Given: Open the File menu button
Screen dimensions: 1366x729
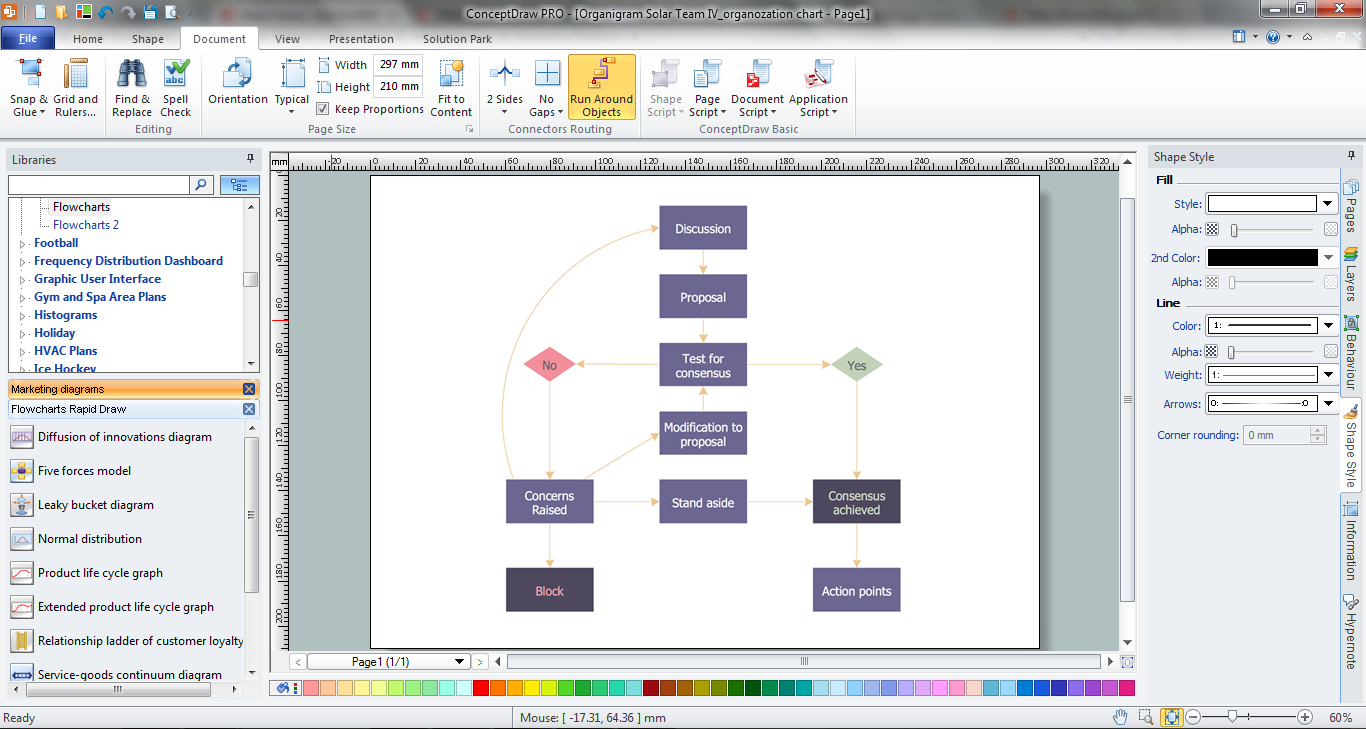Looking at the screenshot, I should click(x=28, y=39).
